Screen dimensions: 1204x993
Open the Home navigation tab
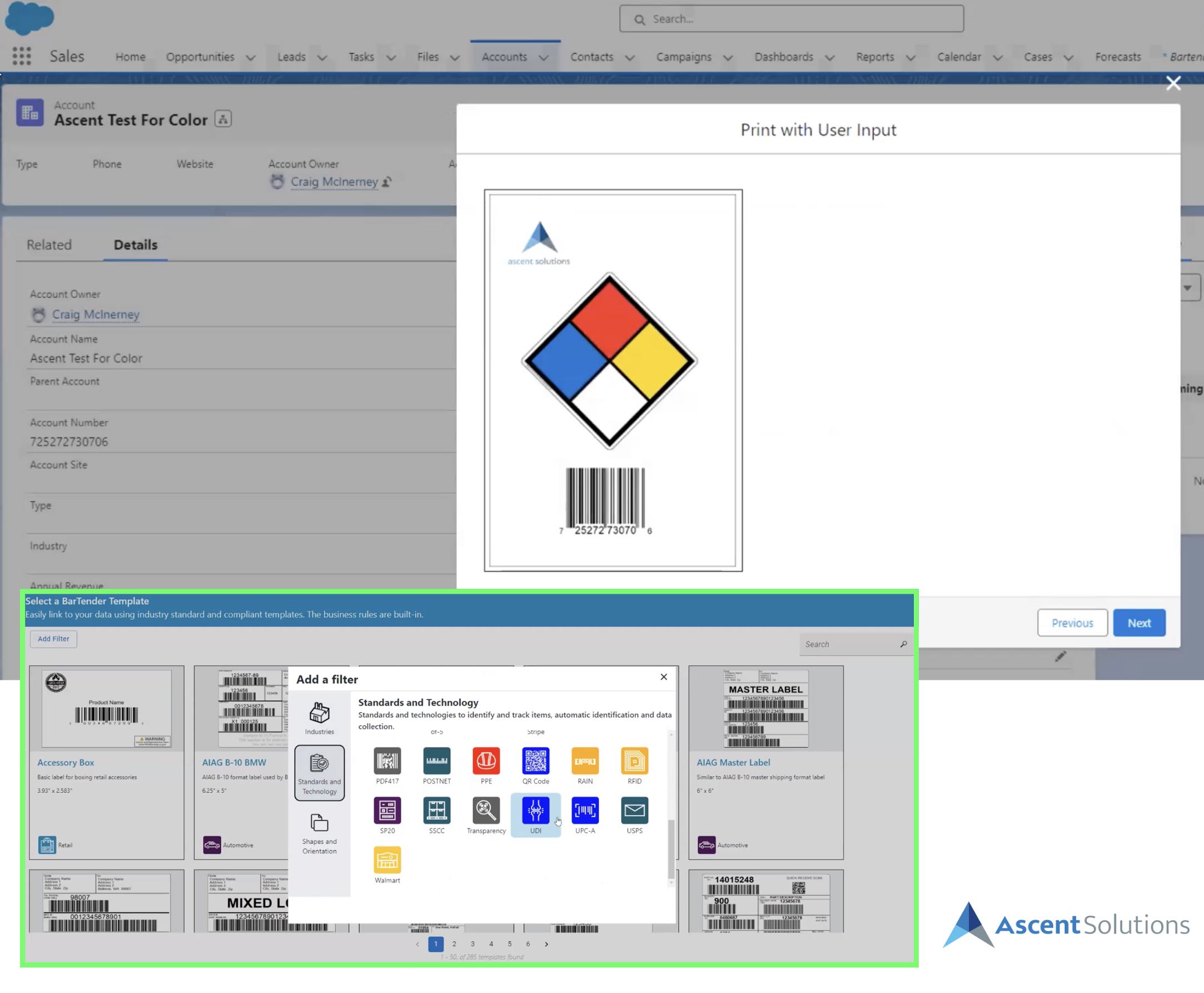tap(131, 57)
